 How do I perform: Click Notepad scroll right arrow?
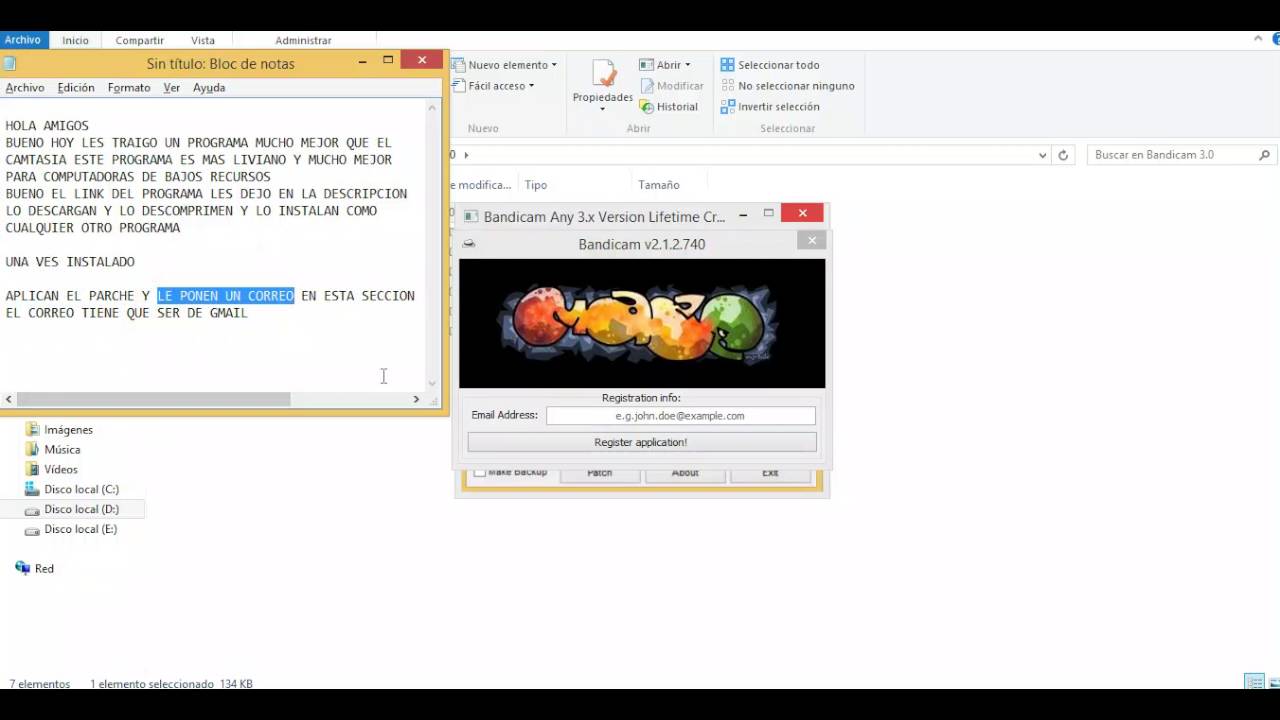(x=416, y=399)
